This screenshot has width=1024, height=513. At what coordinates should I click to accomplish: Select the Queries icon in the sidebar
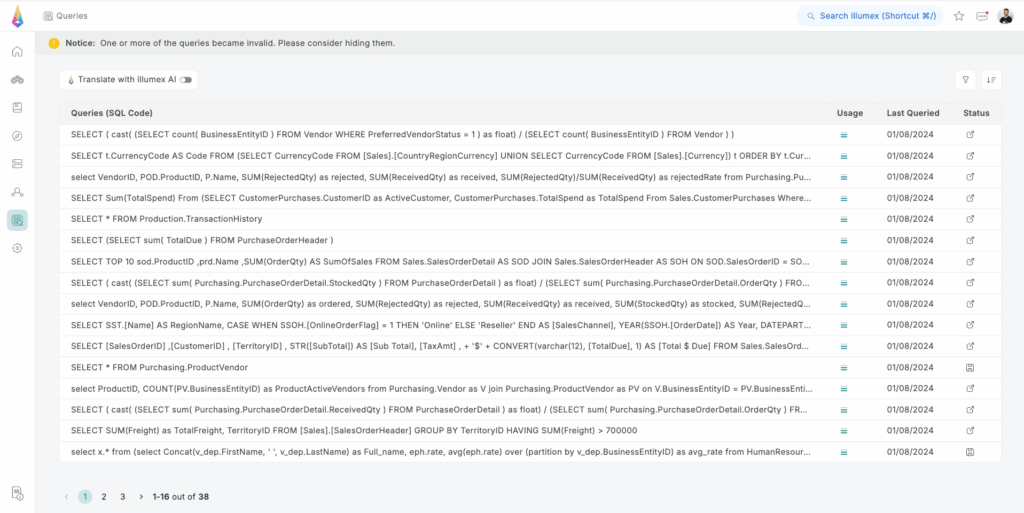pos(17,220)
